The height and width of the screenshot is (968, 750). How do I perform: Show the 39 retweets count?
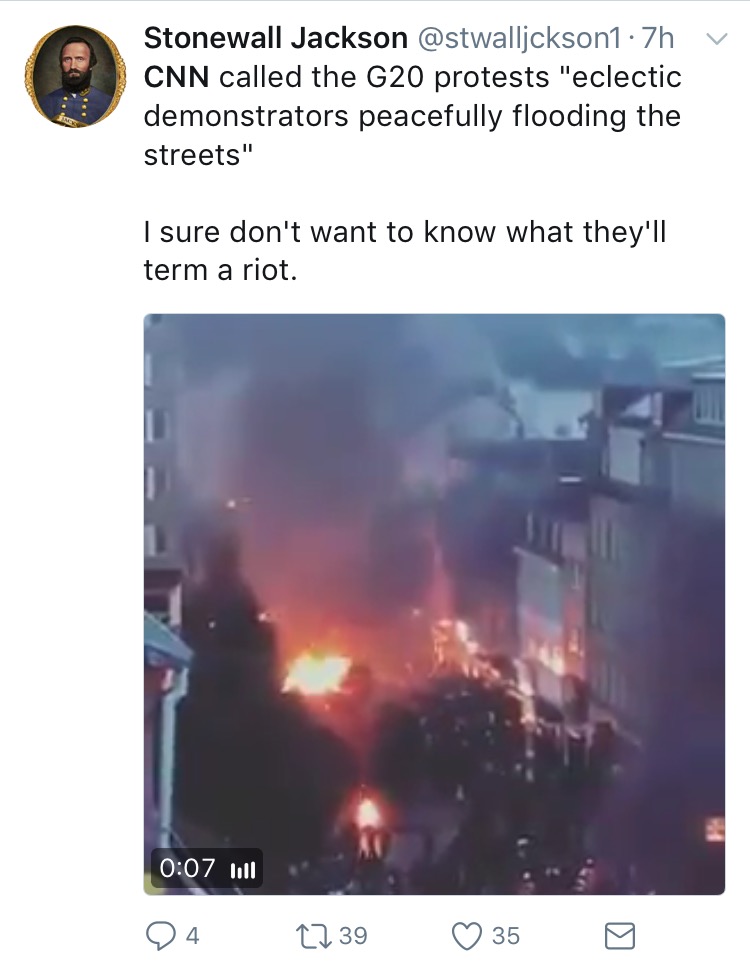353,936
